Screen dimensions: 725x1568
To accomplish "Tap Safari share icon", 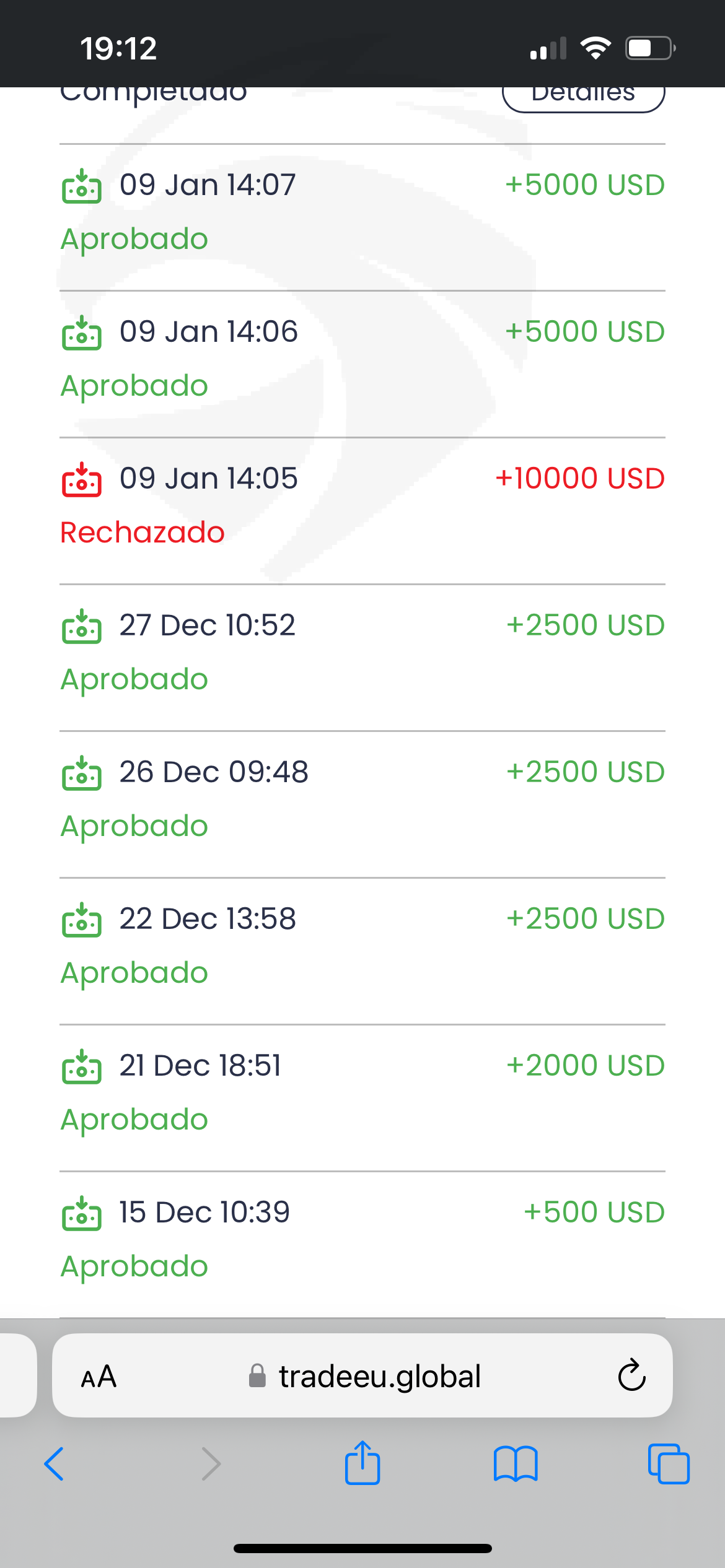I will coord(362,1464).
